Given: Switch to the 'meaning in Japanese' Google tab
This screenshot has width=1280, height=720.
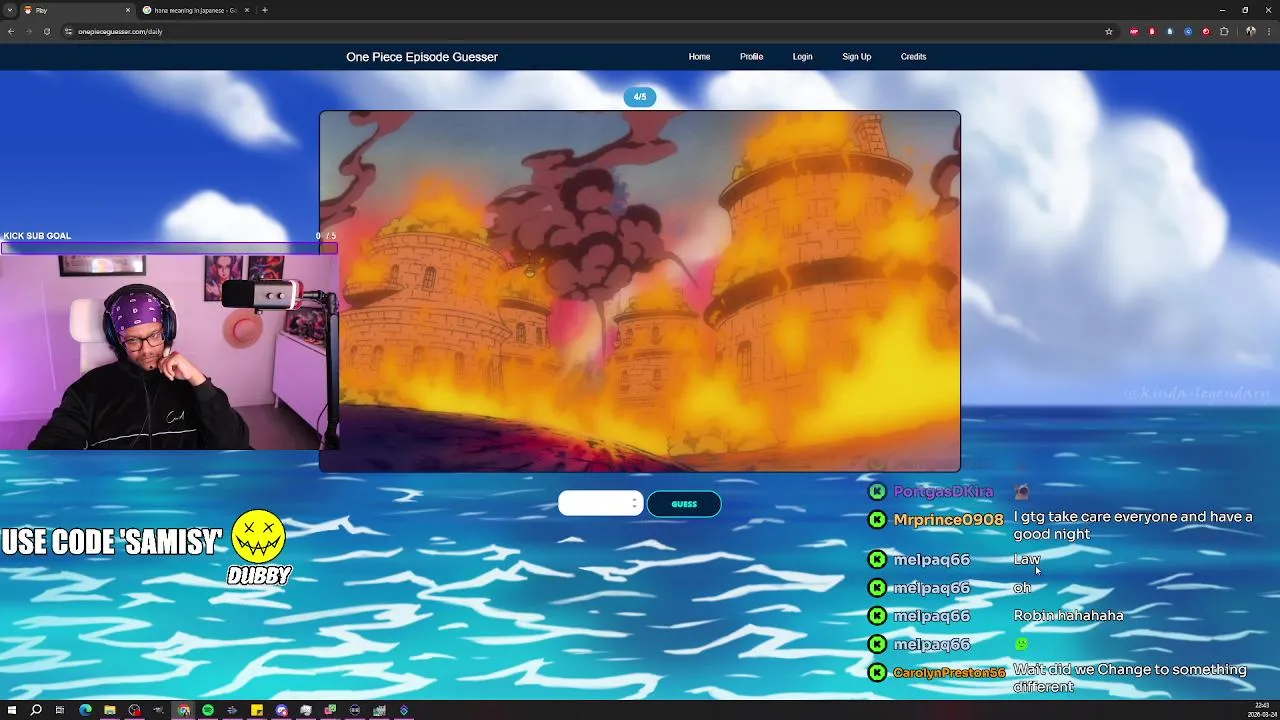Looking at the screenshot, I should pyautogui.click(x=196, y=10).
